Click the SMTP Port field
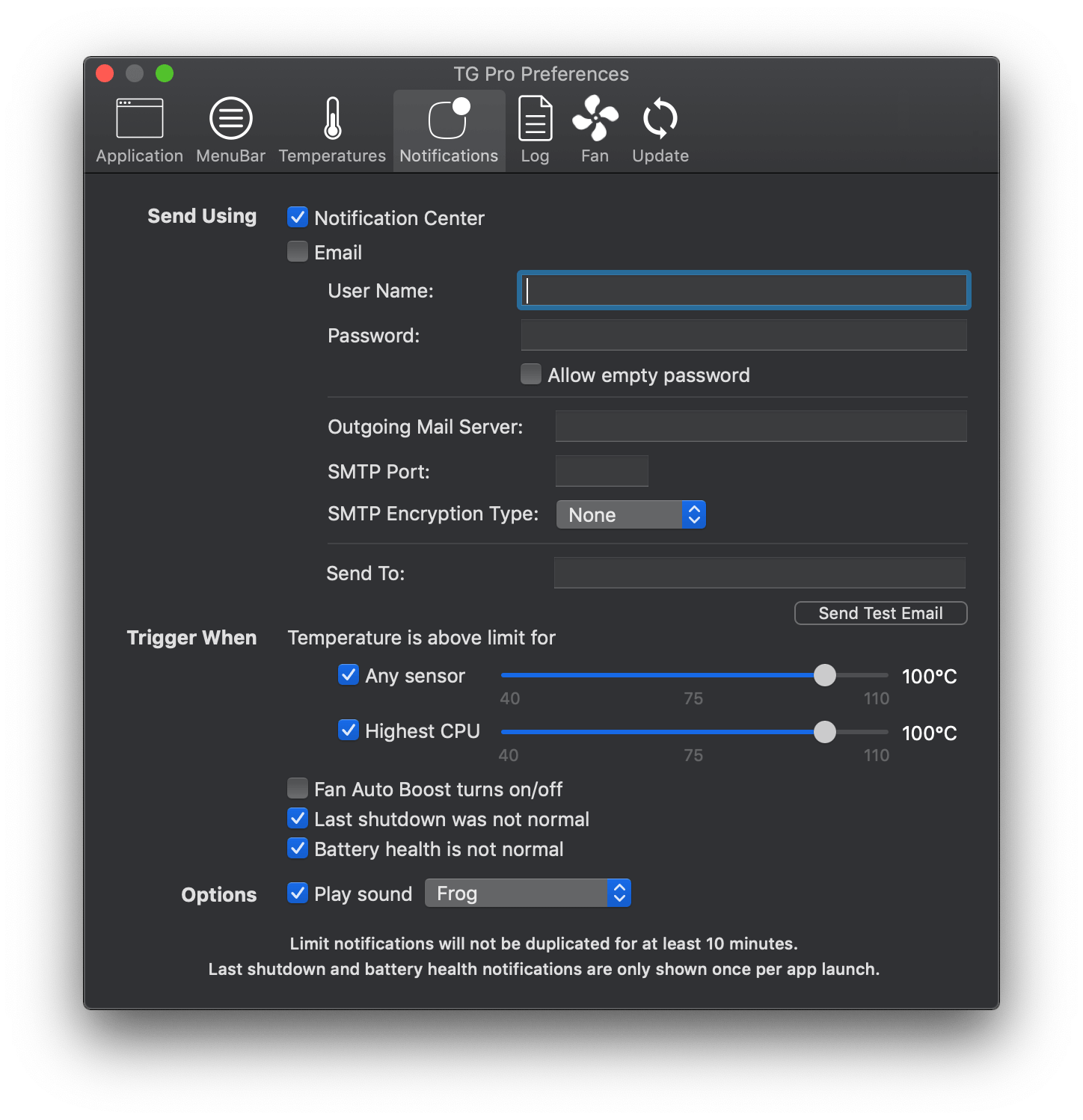Screen dimensions: 1083x1120 [x=601, y=471]
